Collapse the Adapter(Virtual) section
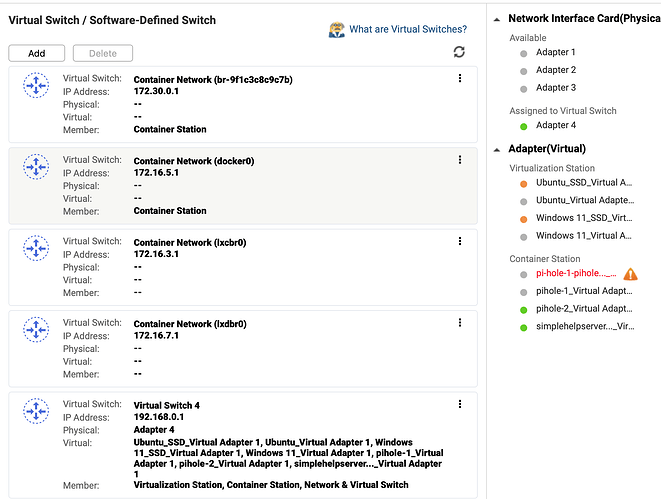Image resolution: width=661 pixels, height=499 pixels. click(498, 149)
